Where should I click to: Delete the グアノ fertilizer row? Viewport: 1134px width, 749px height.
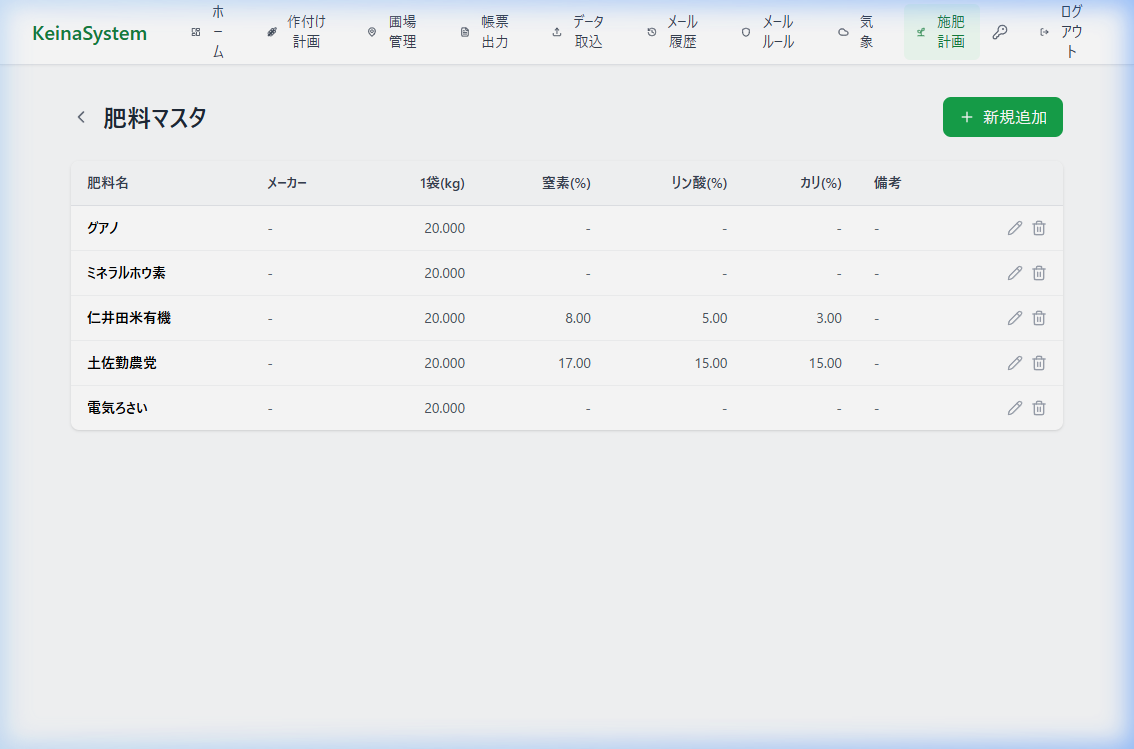click(1039, 228)
